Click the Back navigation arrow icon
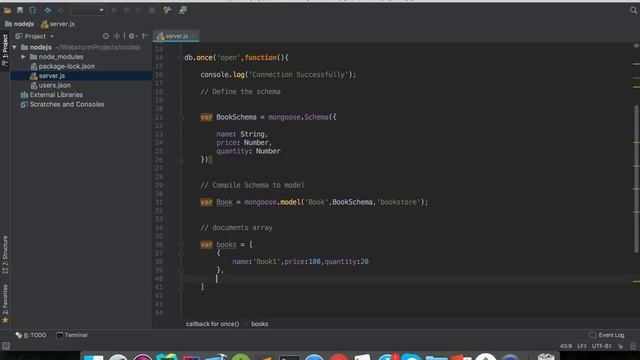This screenshot has height=360, width=640. coord(48,10)
